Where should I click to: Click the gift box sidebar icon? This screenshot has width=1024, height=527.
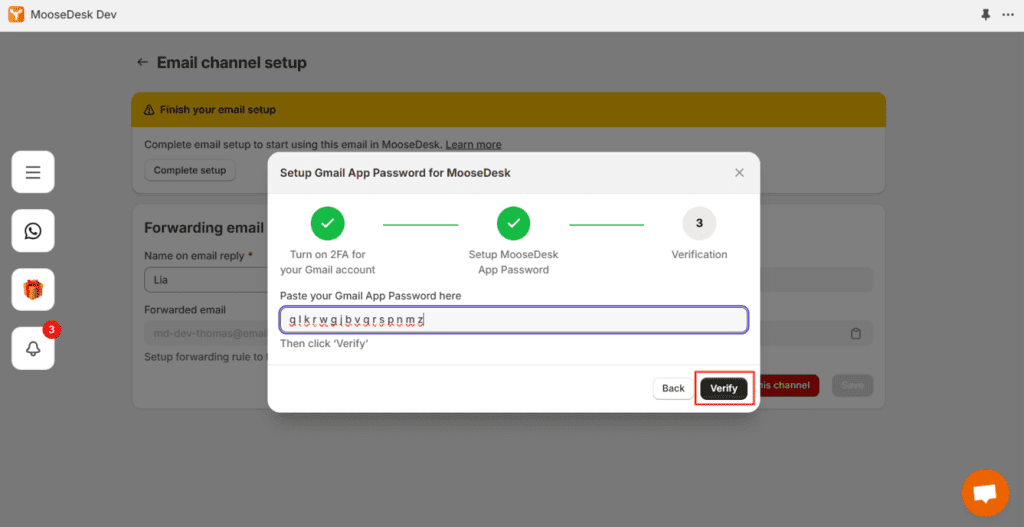click(x=33, y=289)
